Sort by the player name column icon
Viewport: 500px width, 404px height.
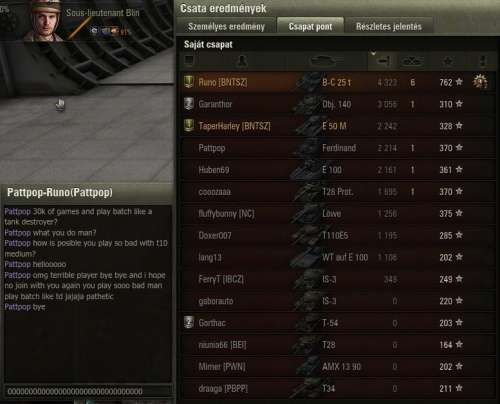click(x=242, y=61)
